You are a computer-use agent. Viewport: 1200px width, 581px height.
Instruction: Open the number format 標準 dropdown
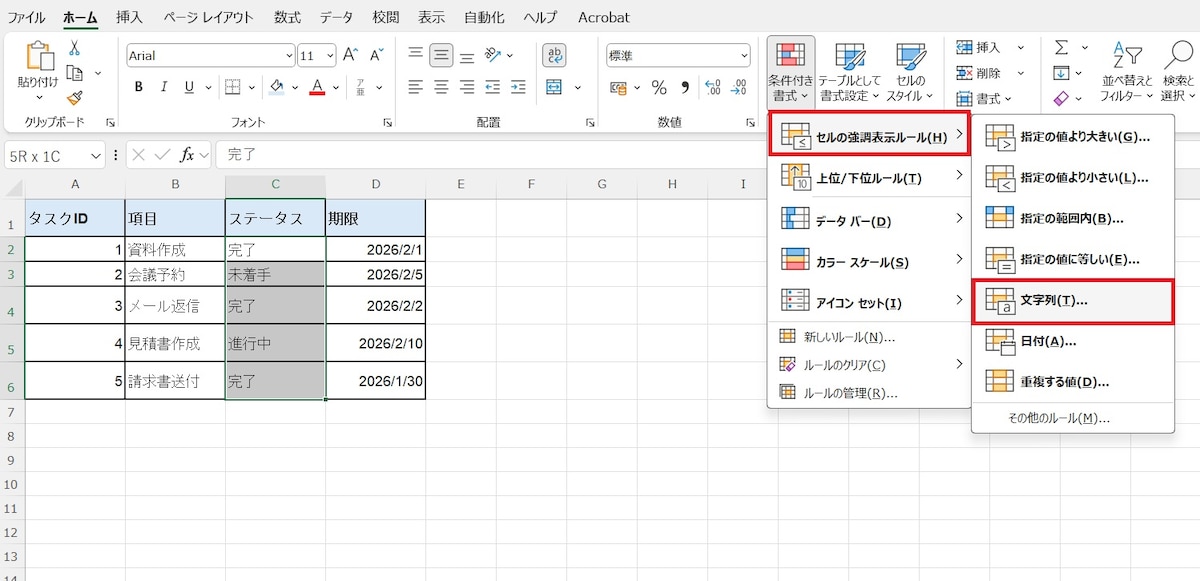pyautogui.click(x=743, y=57)
